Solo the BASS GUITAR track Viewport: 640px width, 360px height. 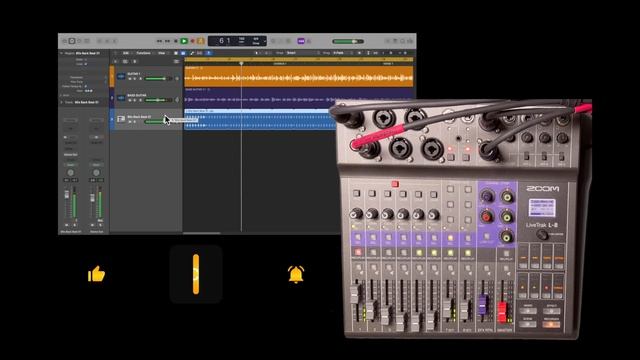tap(135, 100)
